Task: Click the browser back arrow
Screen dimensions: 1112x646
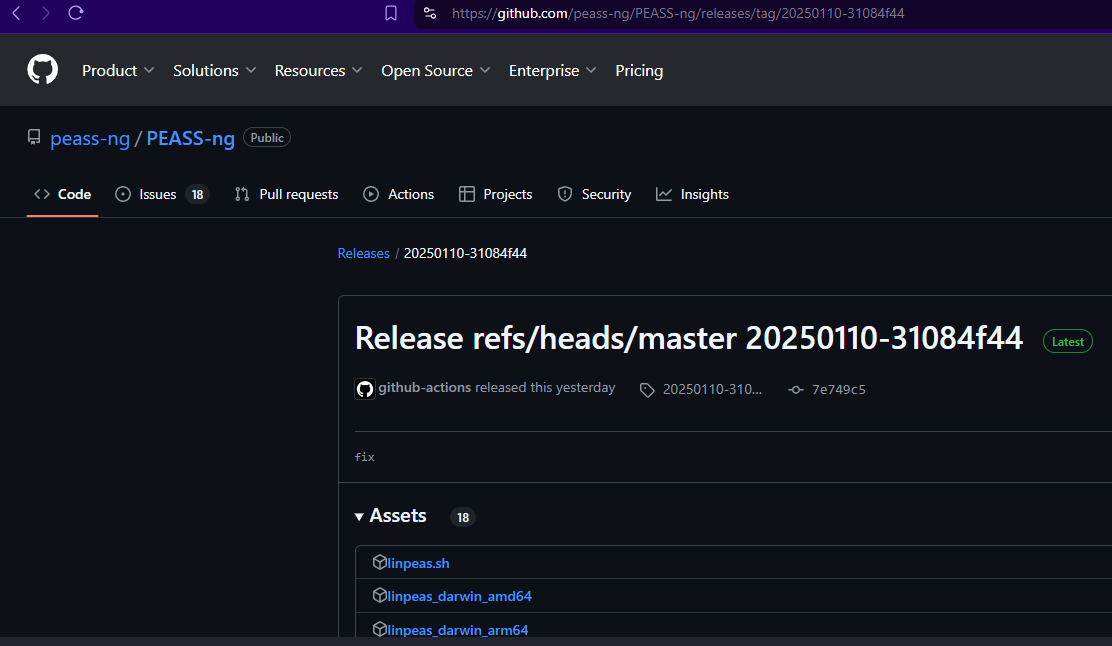Action: pos(16,13)
